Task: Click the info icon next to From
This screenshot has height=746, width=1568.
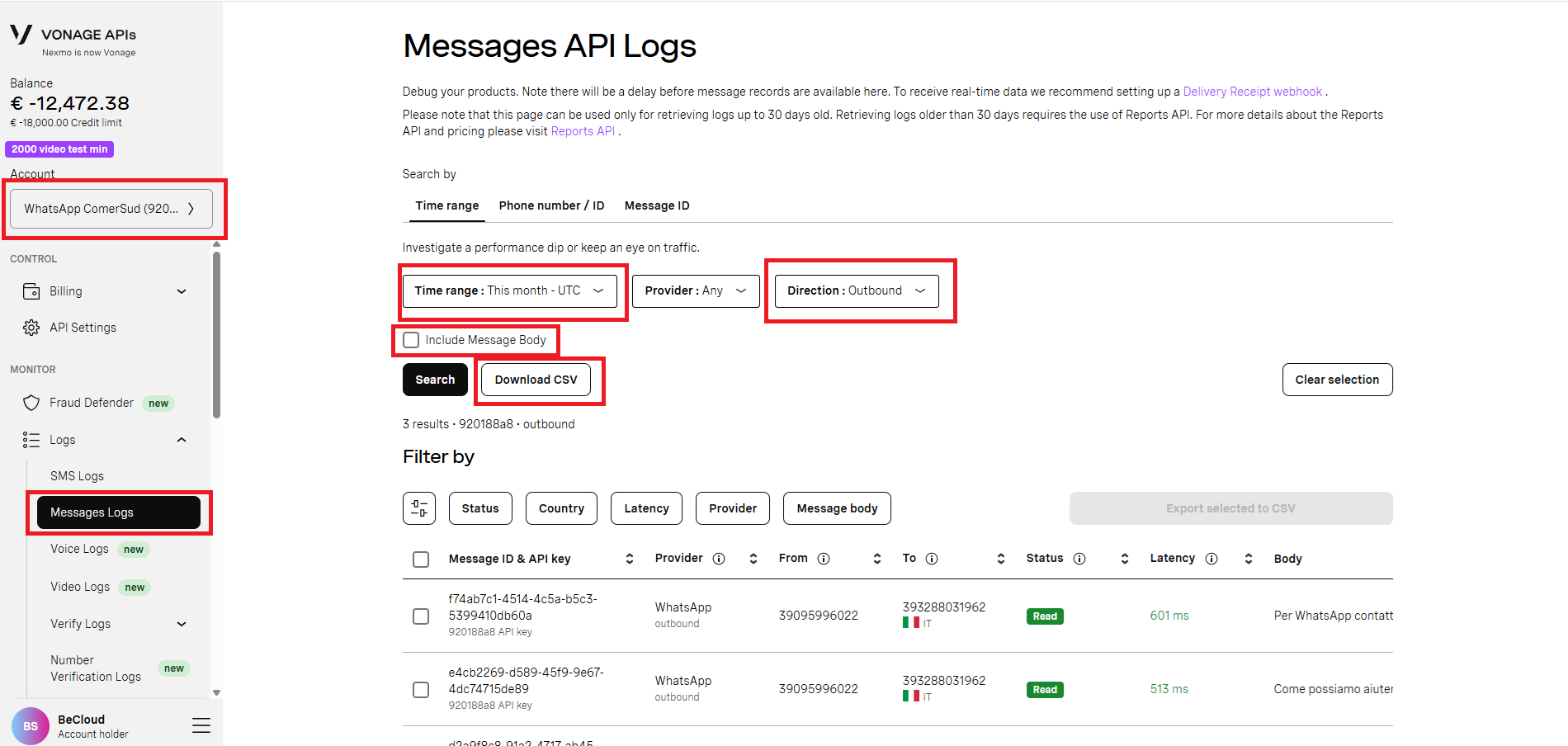Action: pos(824,559)
